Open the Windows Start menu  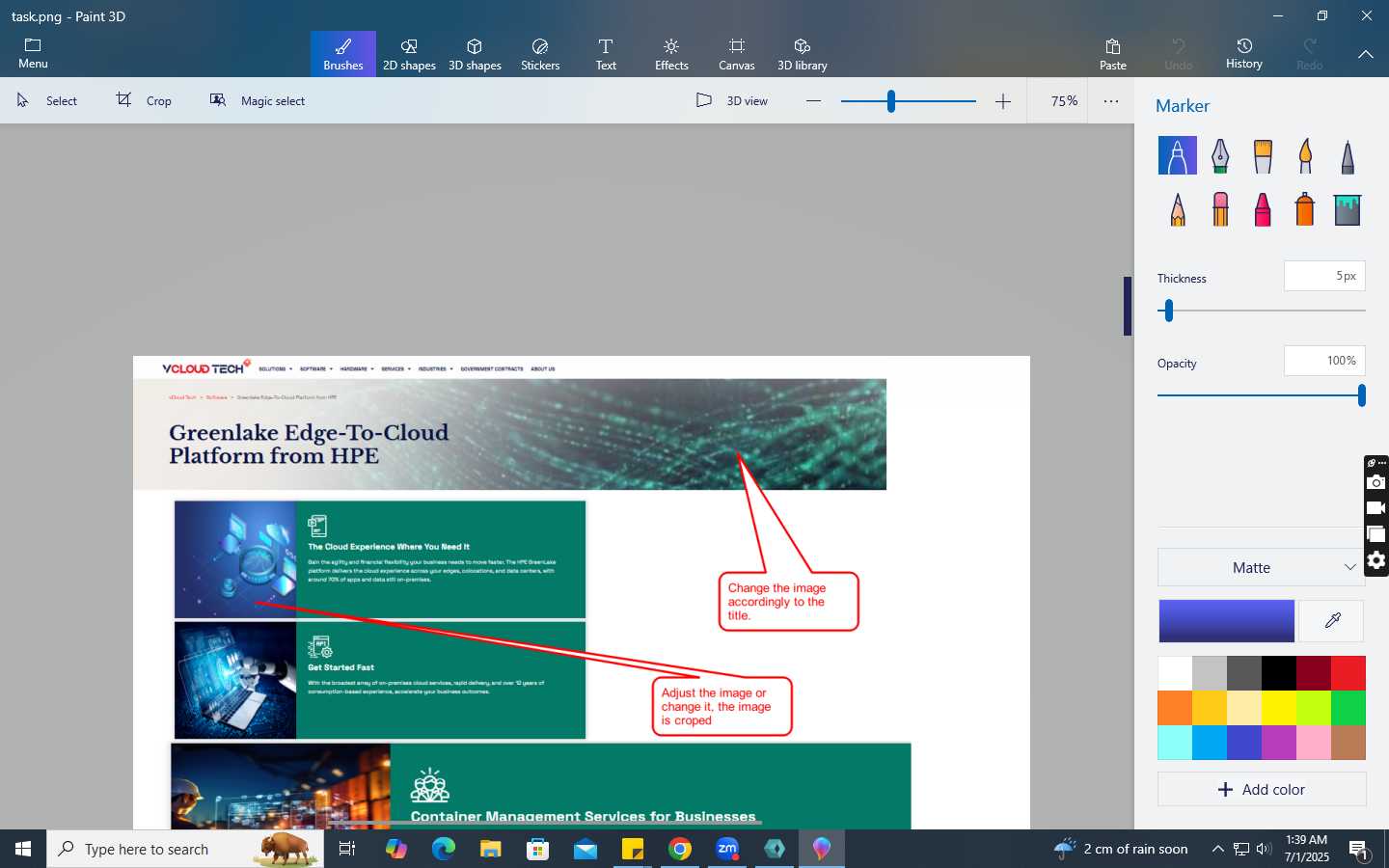23,849
